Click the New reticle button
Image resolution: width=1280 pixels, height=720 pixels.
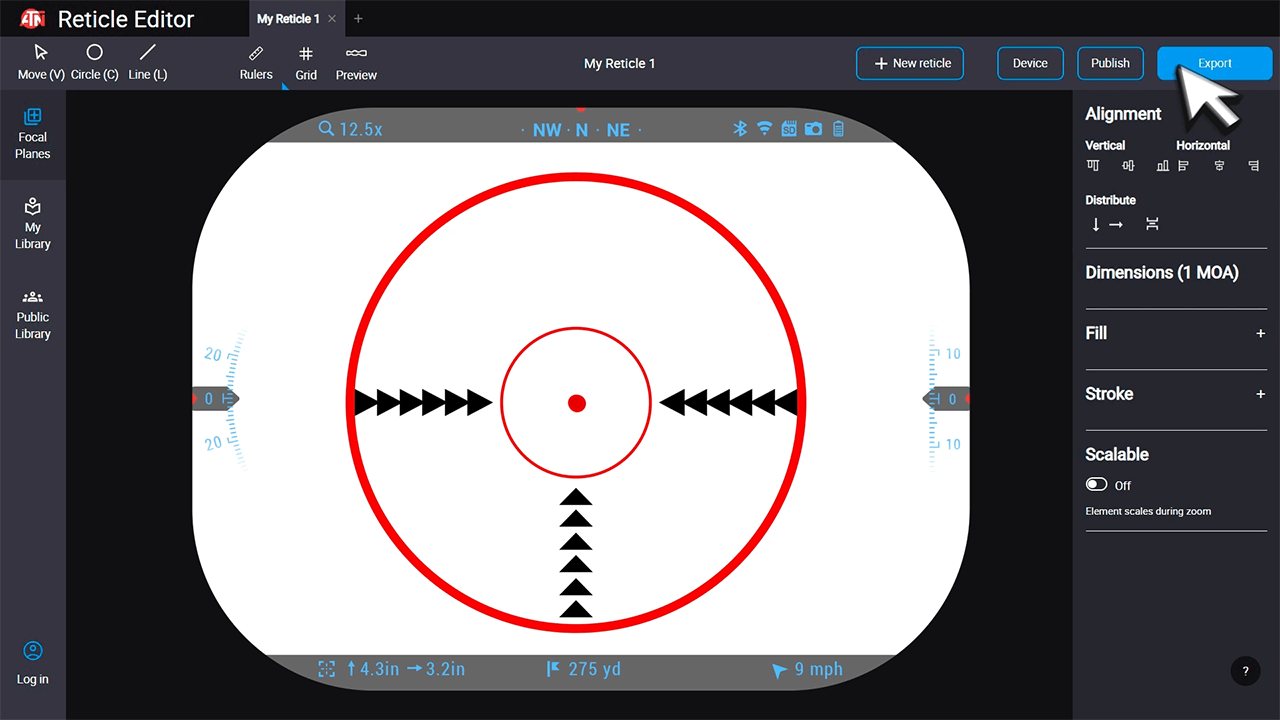click(x=910, y=63)
